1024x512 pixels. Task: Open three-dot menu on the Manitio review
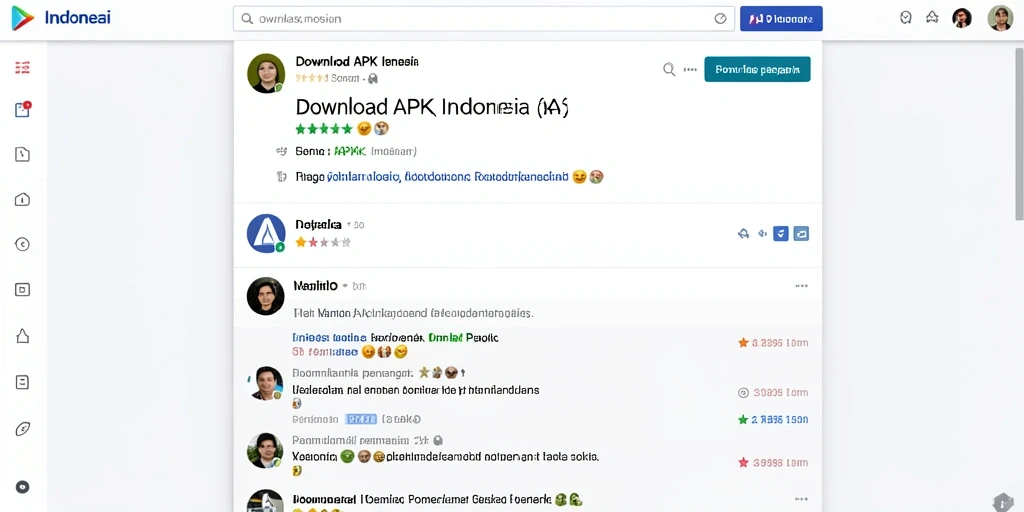(801, 286)
